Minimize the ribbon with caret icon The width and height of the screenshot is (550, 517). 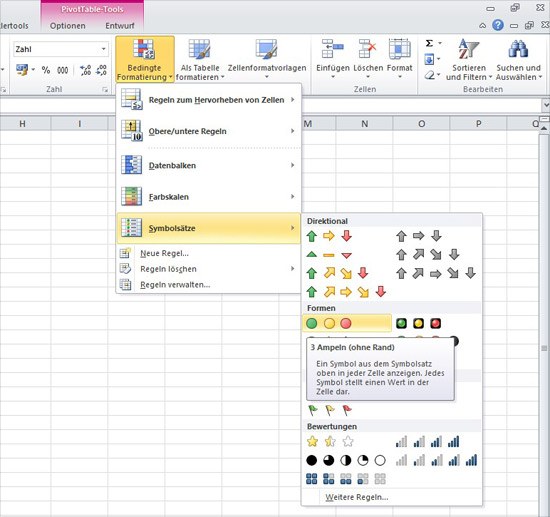coord(483,25)
